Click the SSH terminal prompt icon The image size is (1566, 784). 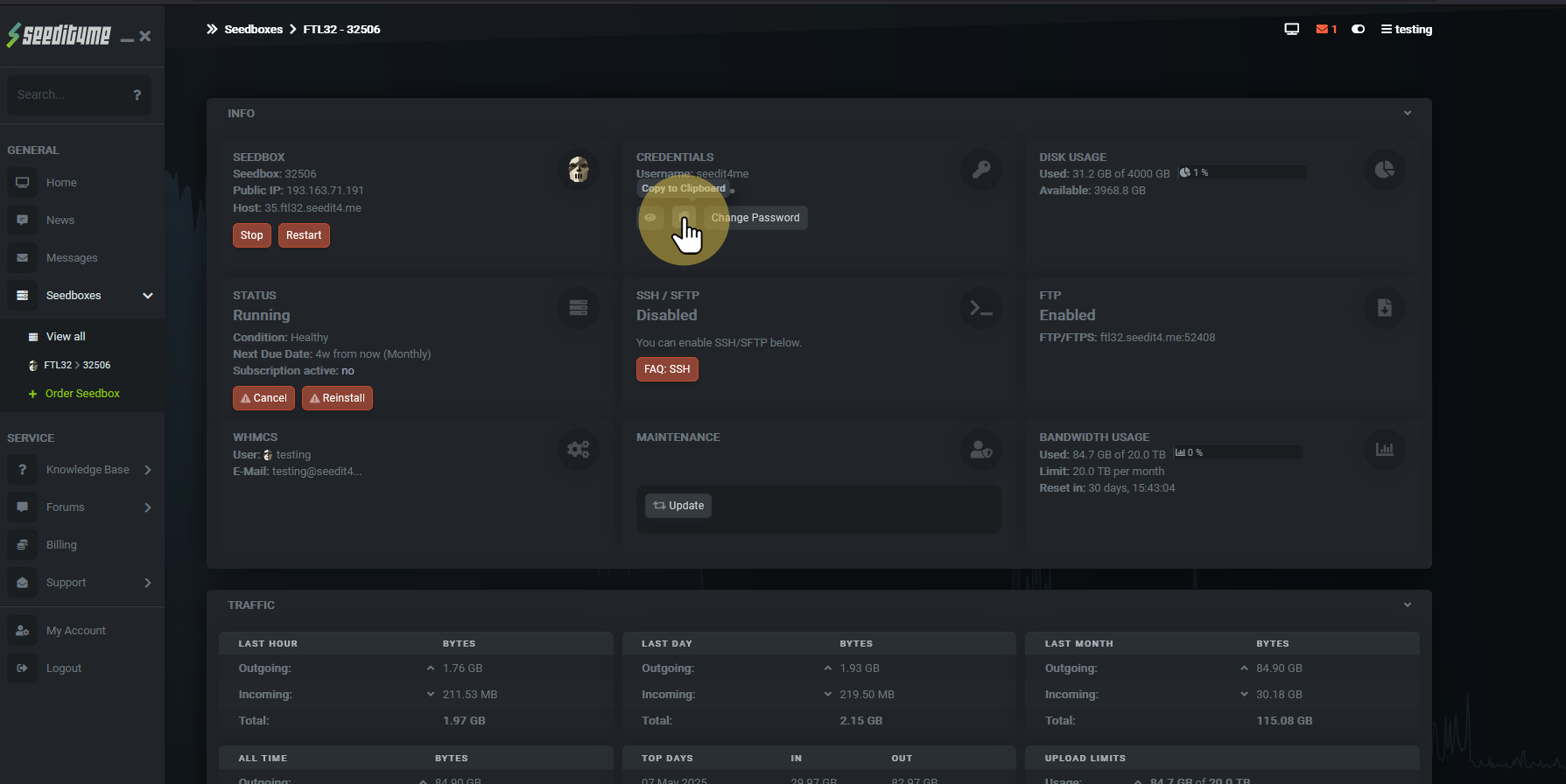[981, 308]
